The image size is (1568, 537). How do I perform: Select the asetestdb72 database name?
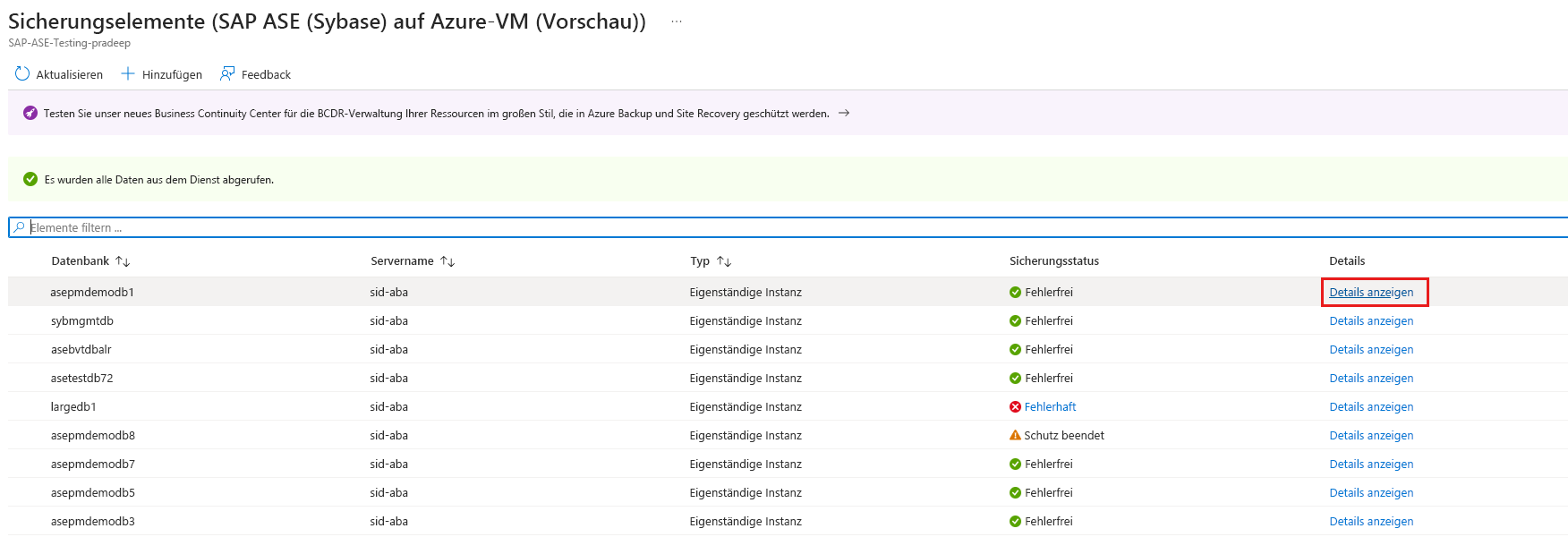pyautogui.click(x=82, y=378)
